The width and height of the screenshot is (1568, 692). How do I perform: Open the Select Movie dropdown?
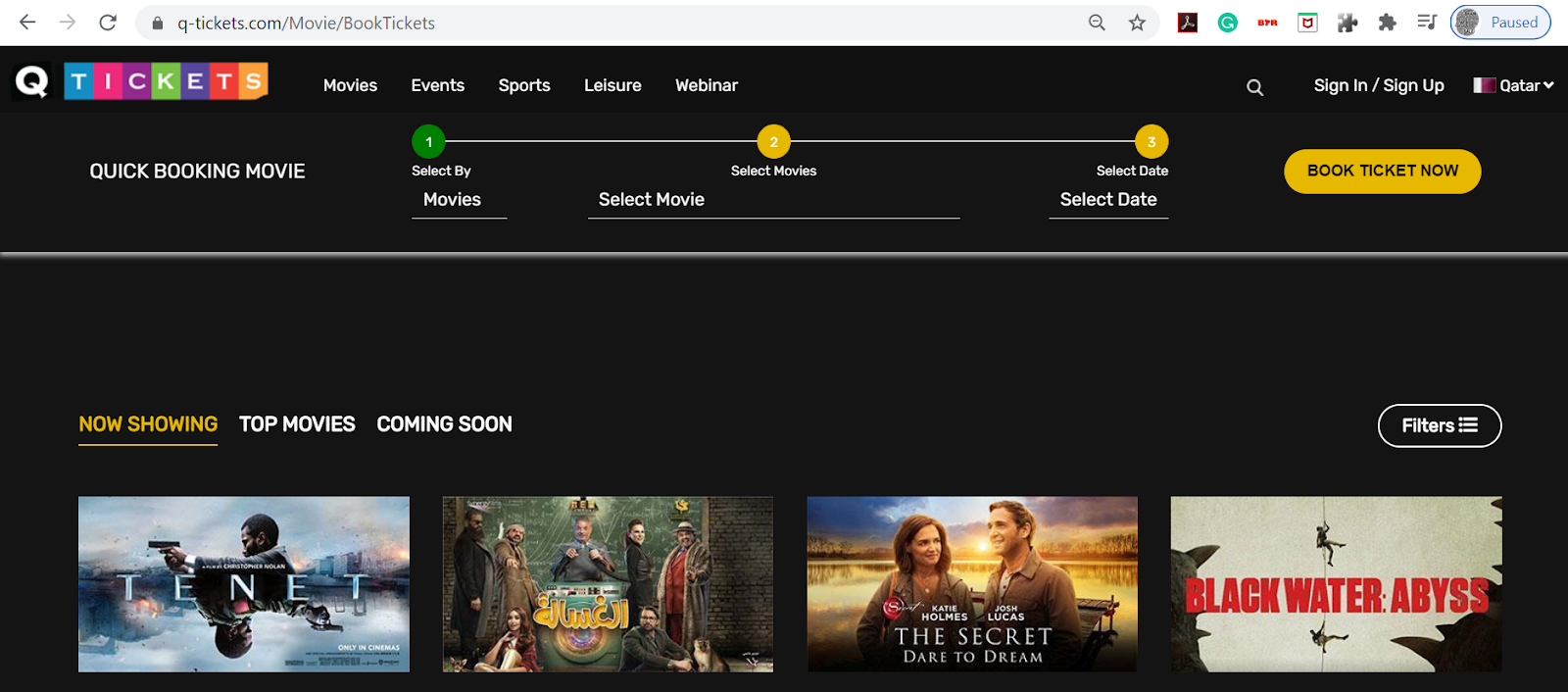[x=773, y=200]
